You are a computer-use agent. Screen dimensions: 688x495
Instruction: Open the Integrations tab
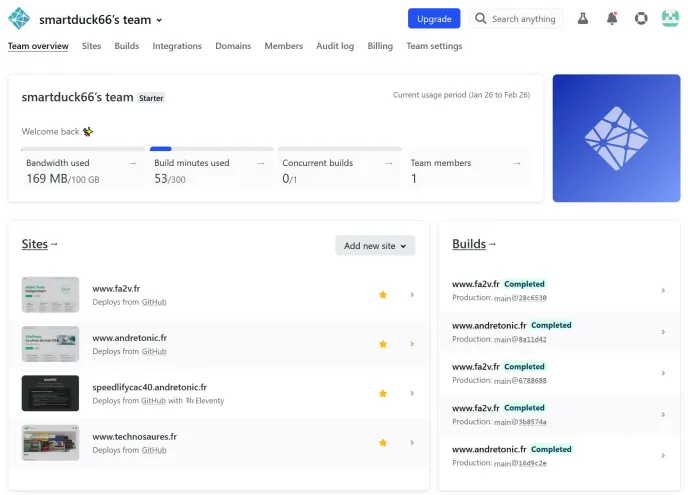(x=177, y=46)
